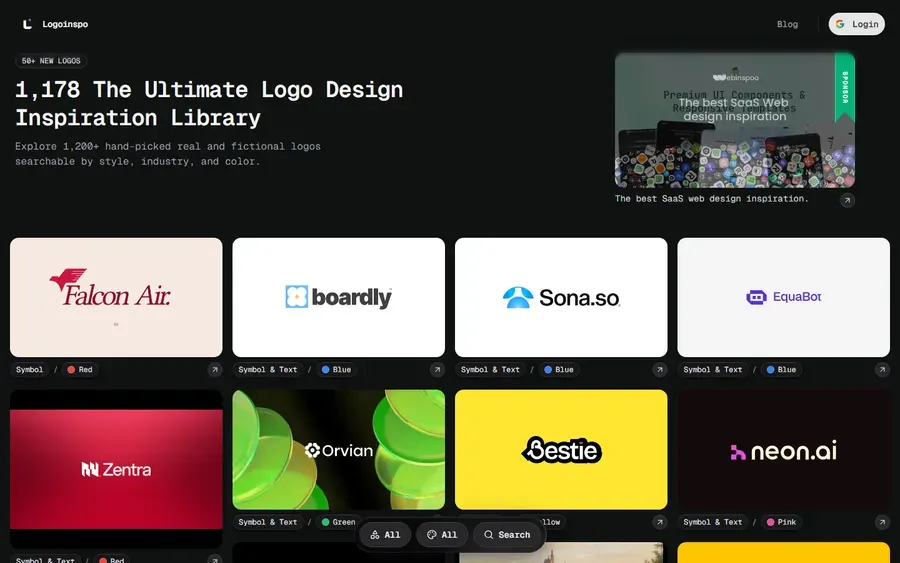
Task: Open the Blog page link
Action: (787, 24)
